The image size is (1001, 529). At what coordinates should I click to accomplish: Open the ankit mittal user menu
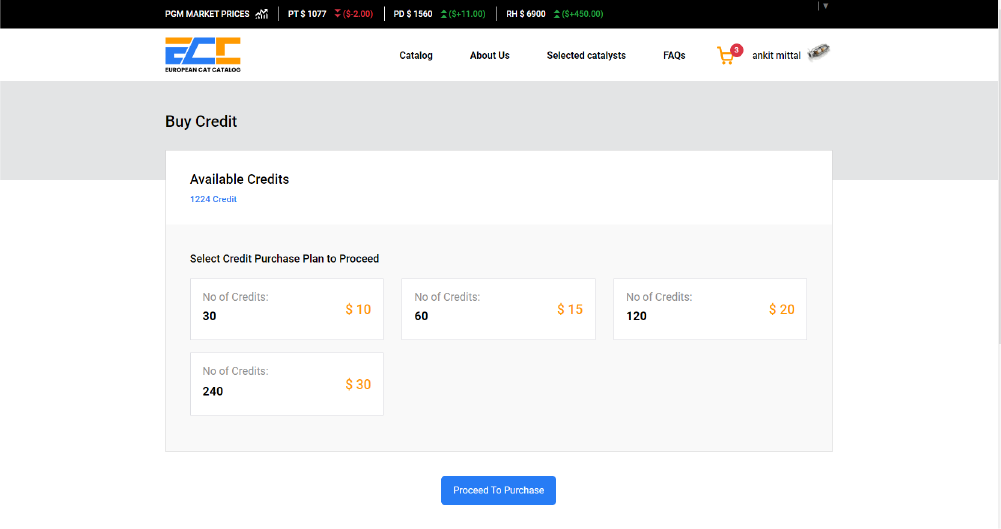click(x=776, y=56)
